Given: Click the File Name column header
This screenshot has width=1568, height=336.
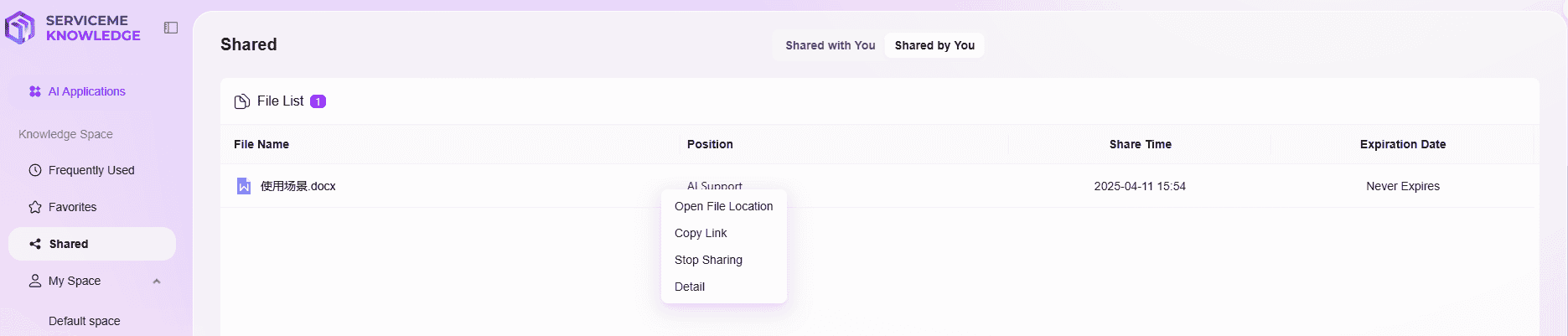Looking at the screenshot, I should [x=261, y=144].
